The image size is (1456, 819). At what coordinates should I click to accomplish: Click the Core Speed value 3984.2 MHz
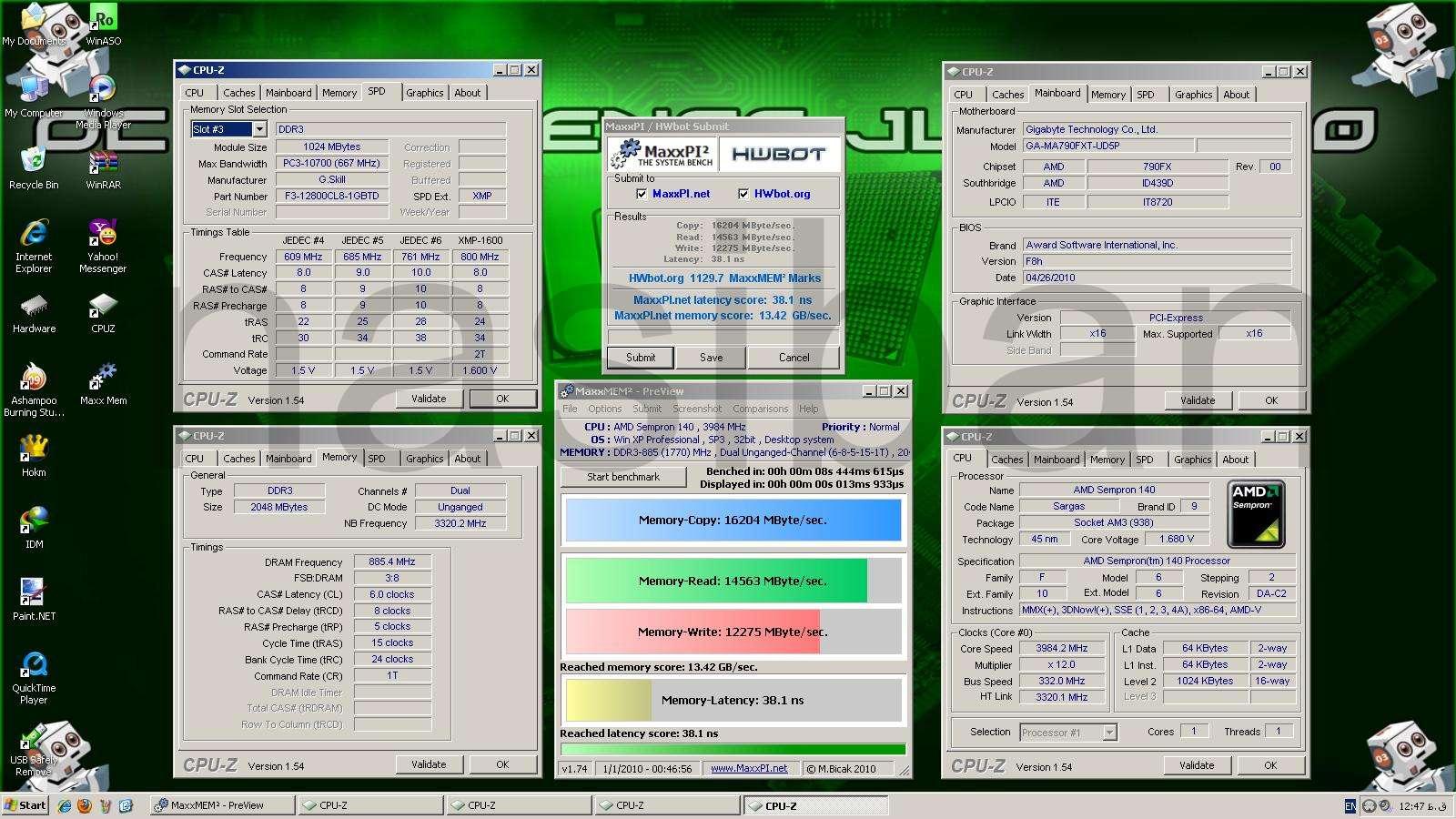click(x=1062, y=648)
